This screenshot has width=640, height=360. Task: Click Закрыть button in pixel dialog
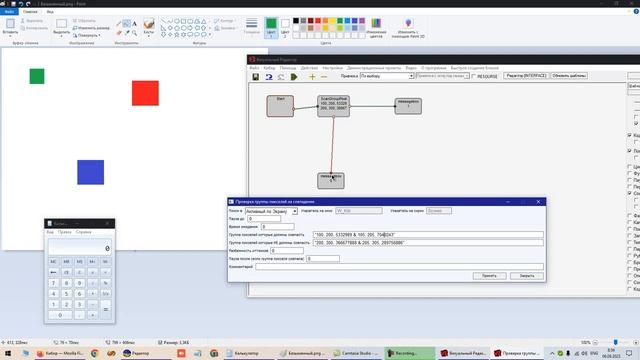pos(527,276)
